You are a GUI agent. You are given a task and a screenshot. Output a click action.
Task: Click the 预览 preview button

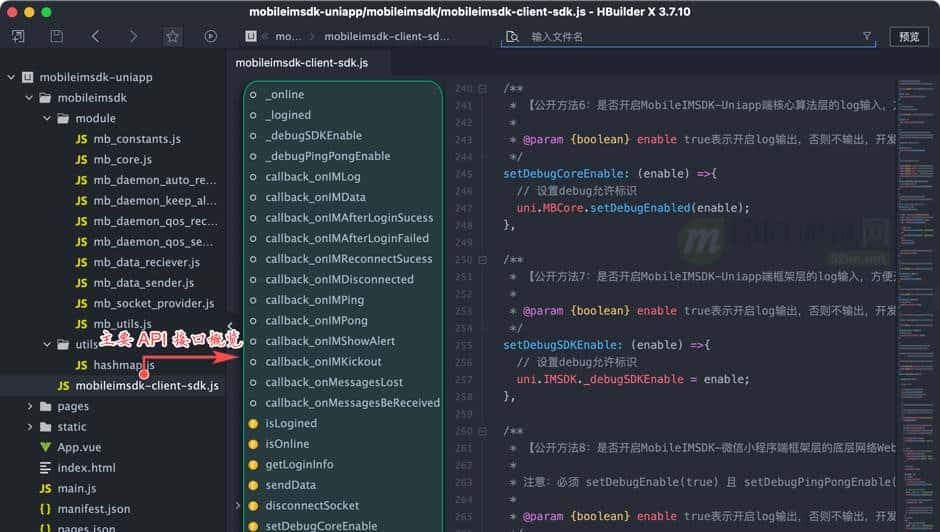click(909, 37)
